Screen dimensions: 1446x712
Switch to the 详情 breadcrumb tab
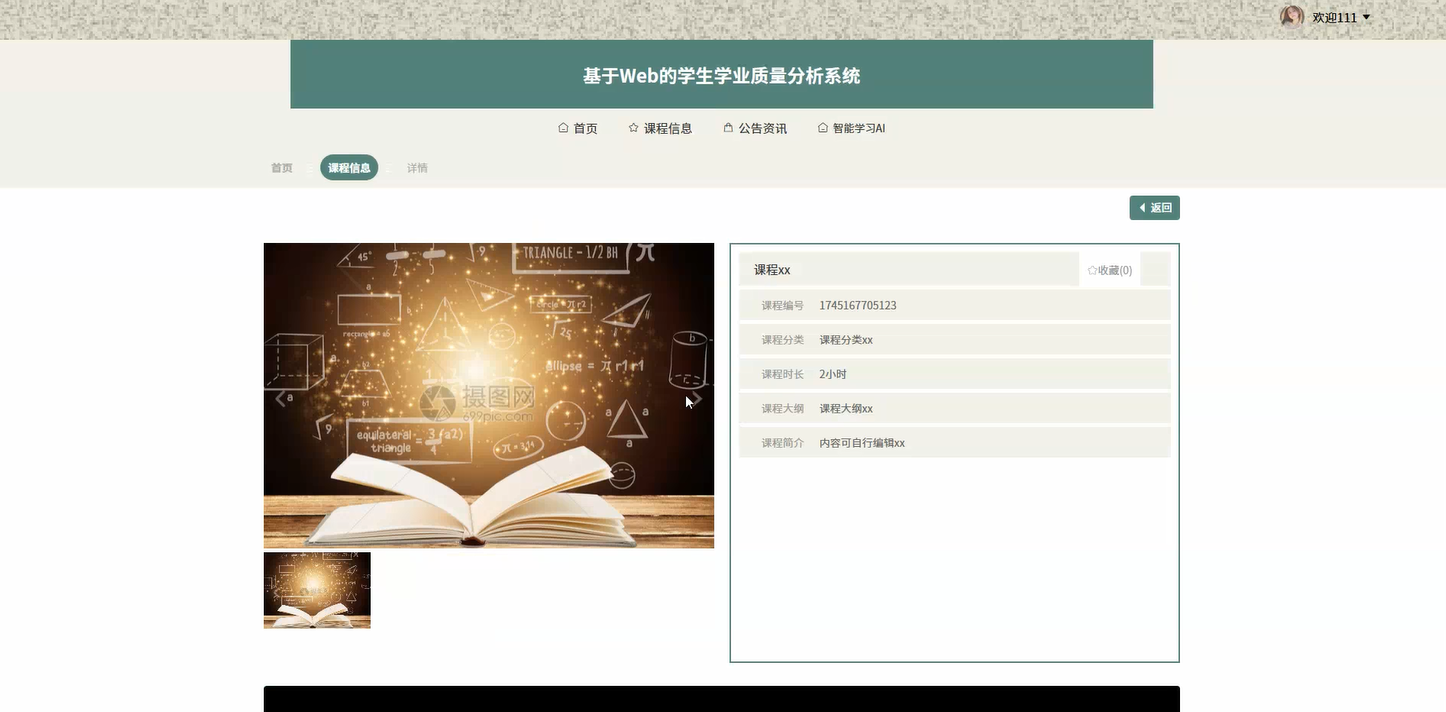[417, 167]
